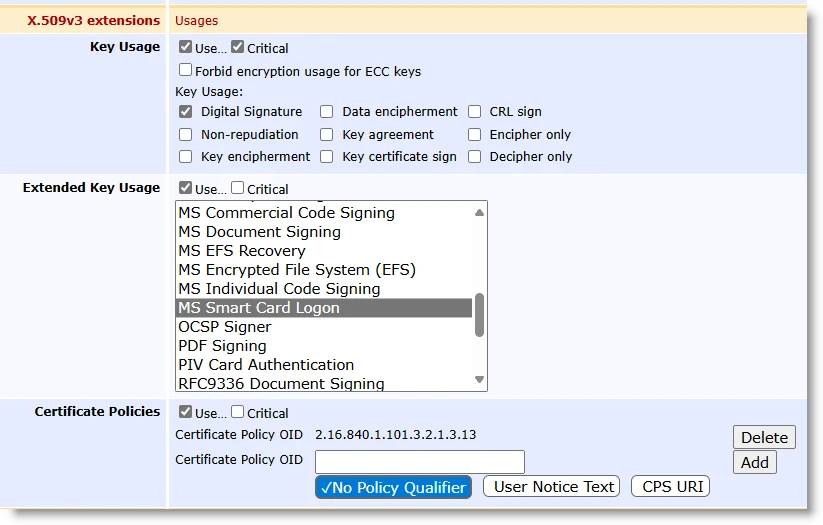Click the policy OID value 2.16.840.1.101.3.2.1.3.13
Screen dimensions: 823x525
pyautogui.click(x=396, y=435)
